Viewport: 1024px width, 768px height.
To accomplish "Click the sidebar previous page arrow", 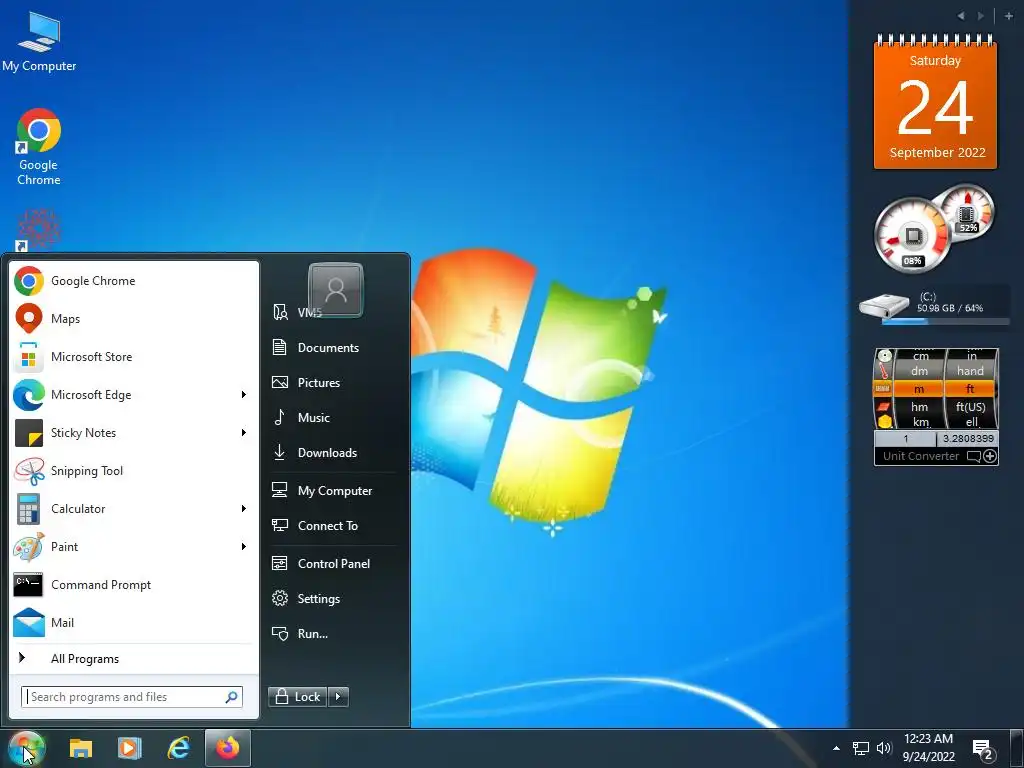I will [961, 16].
